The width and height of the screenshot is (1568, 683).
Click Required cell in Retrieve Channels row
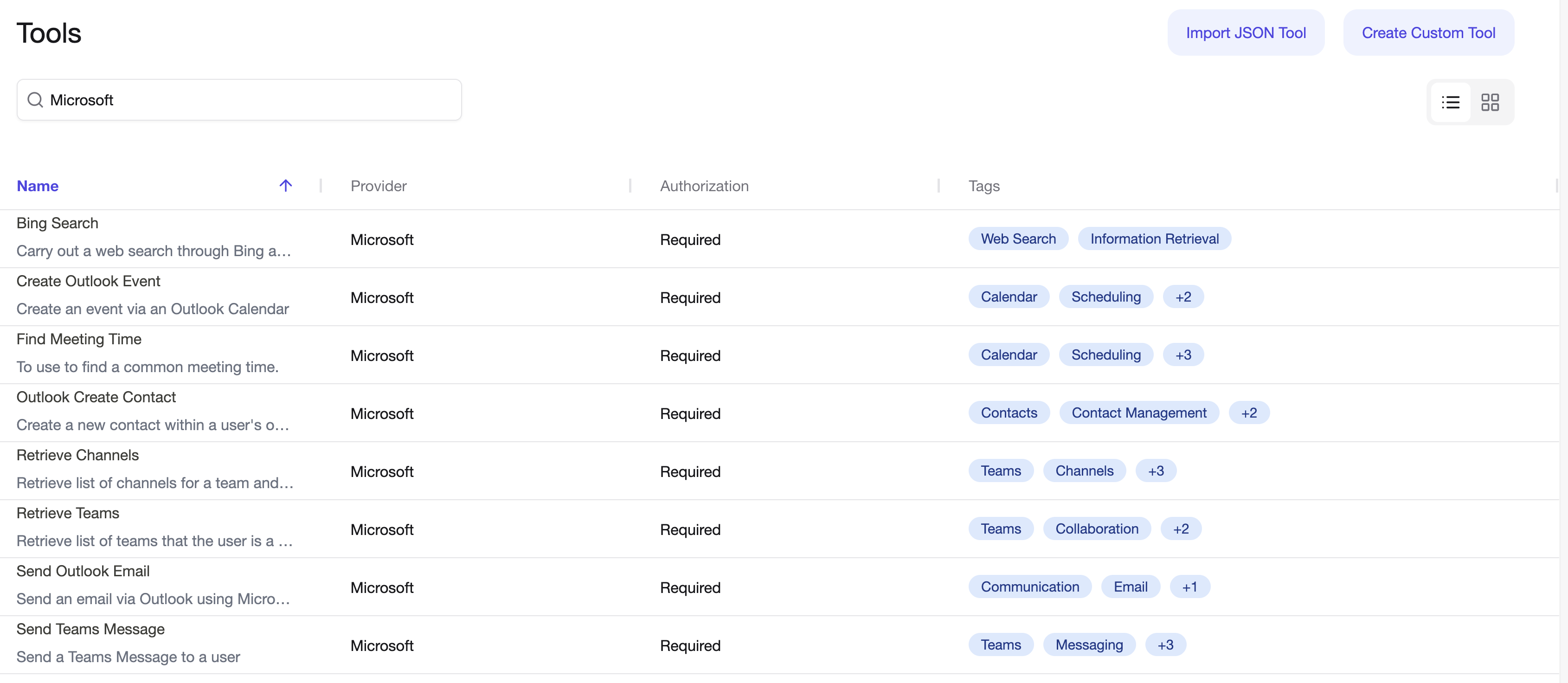point(690,472)
